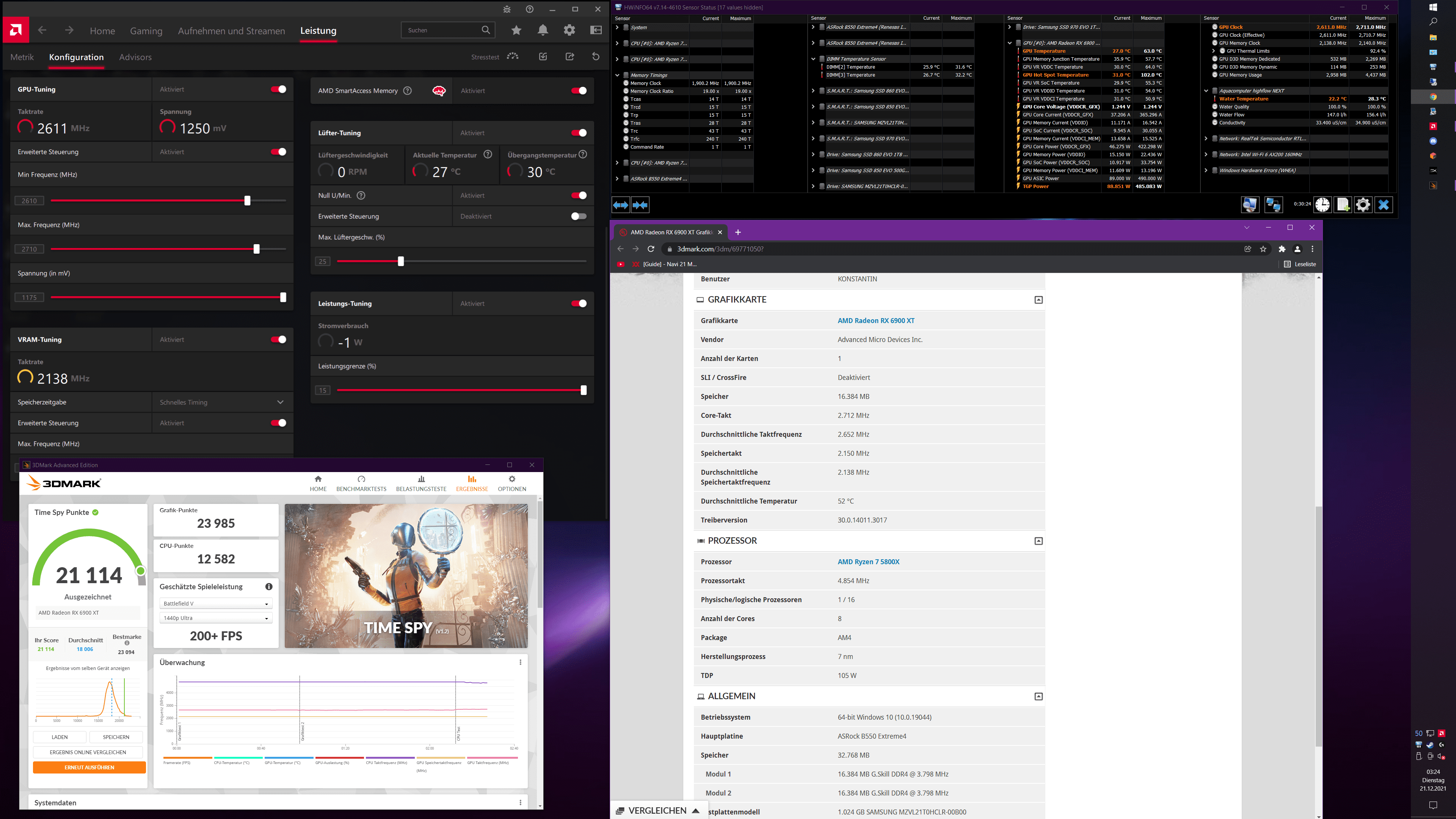Image resolution: width=1456 pixels, height=819 pixels.
Task: Click Leistungsgrenze slider handle
Action: click(x=583, y=390)
